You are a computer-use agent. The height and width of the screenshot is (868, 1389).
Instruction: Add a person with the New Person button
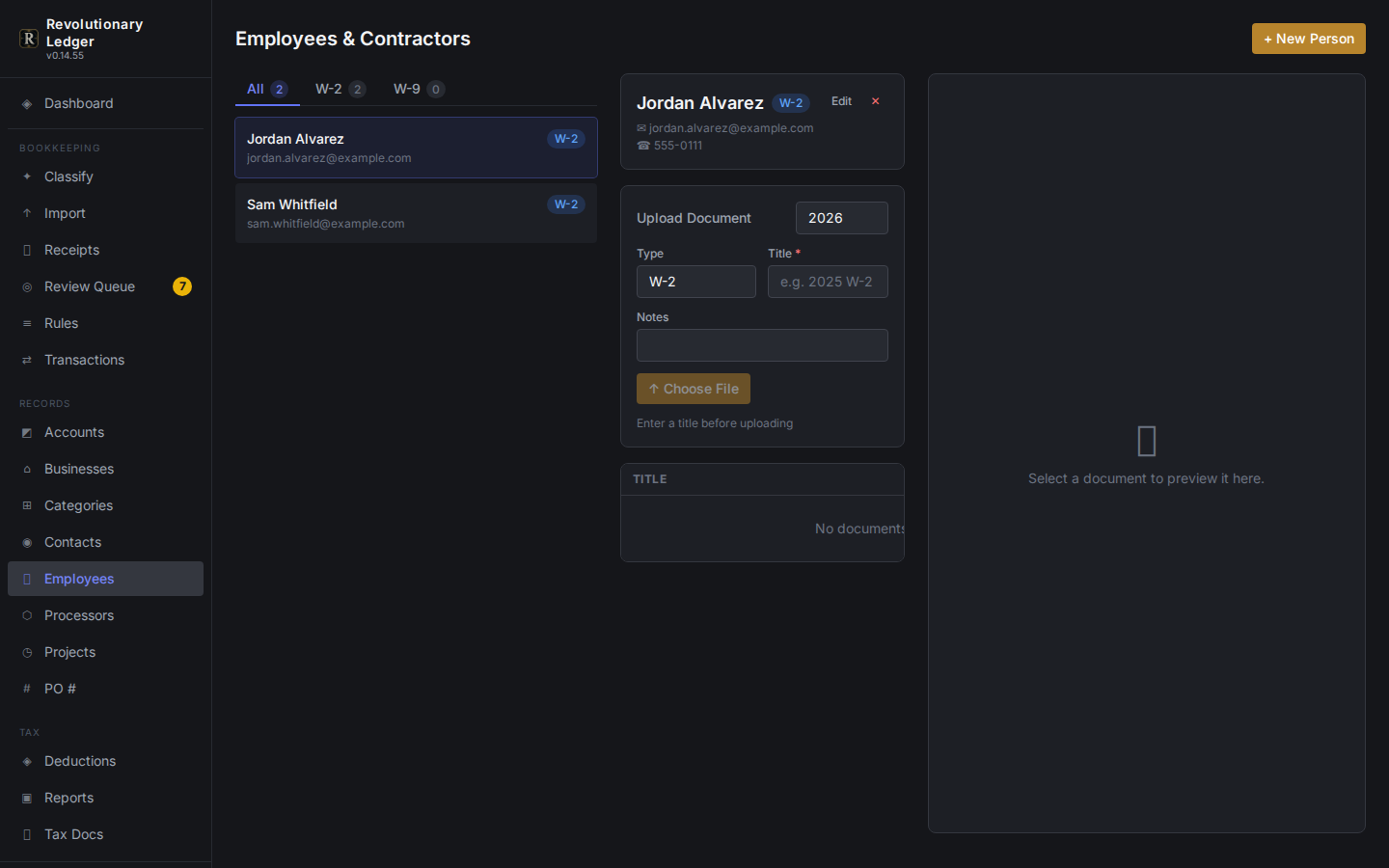[x=1308, y=39]
